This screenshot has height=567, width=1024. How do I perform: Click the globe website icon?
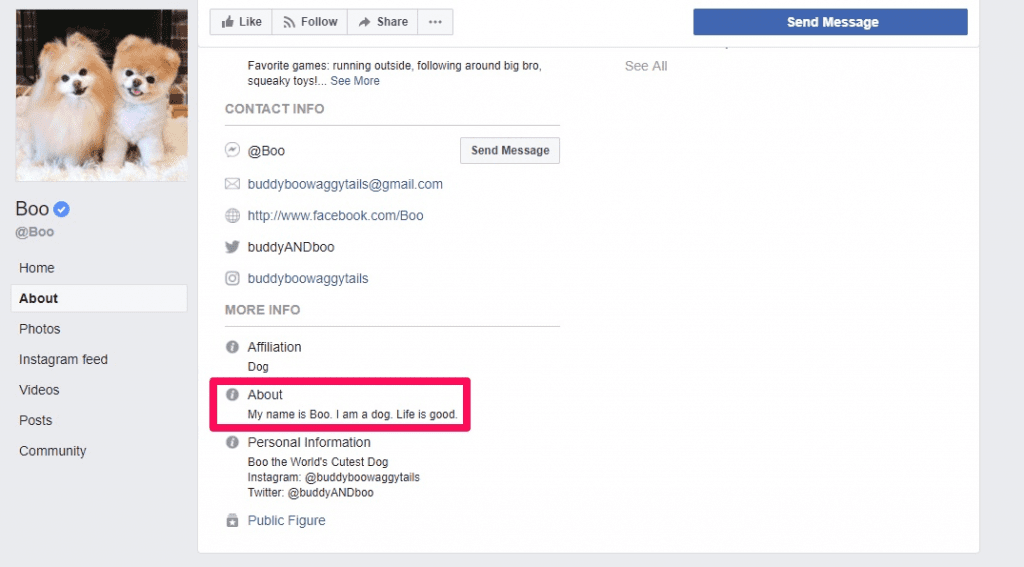232,216
